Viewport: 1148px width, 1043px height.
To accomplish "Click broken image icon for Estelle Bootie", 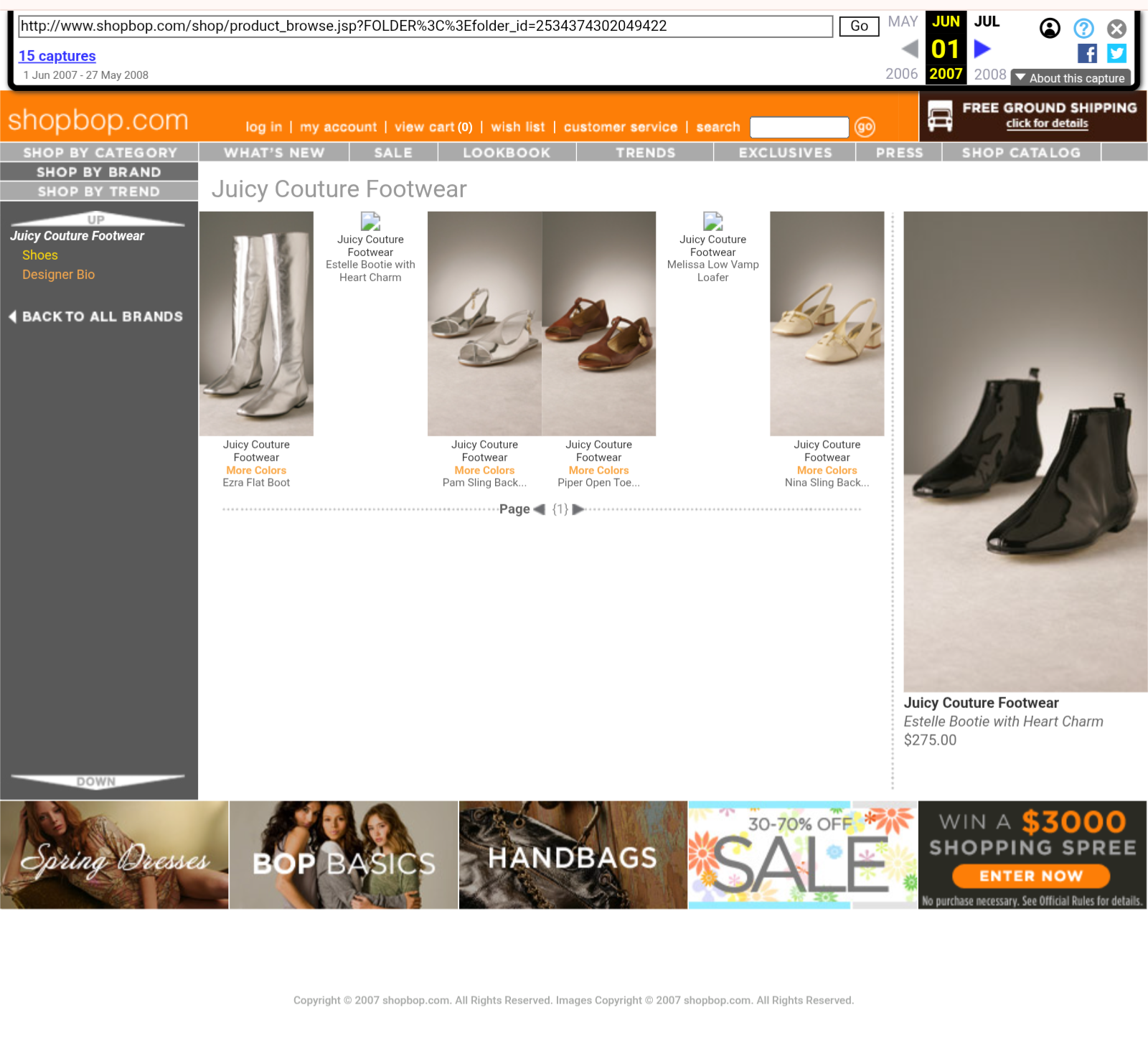I will 370,221.
